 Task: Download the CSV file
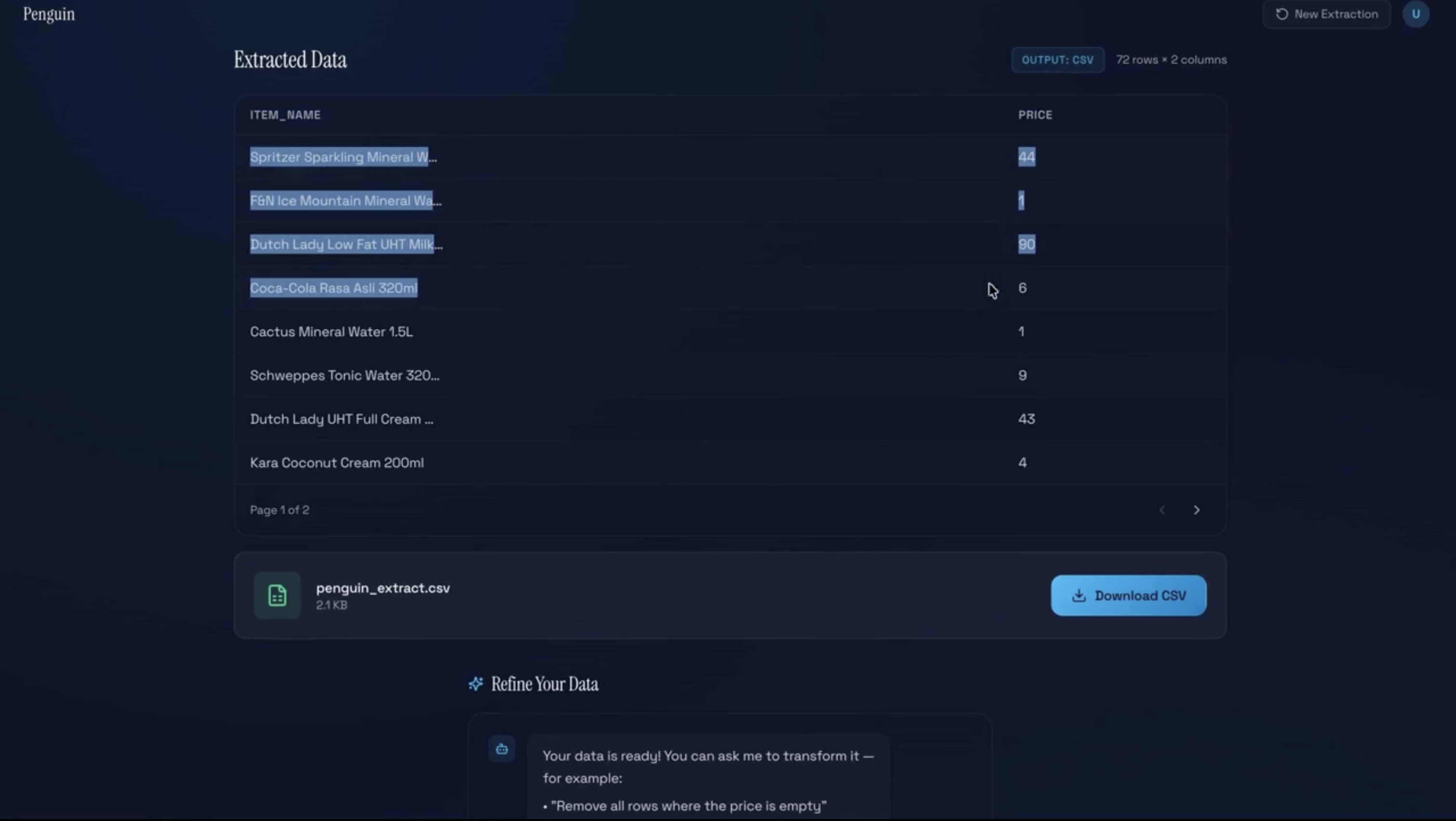(1128, 595)
